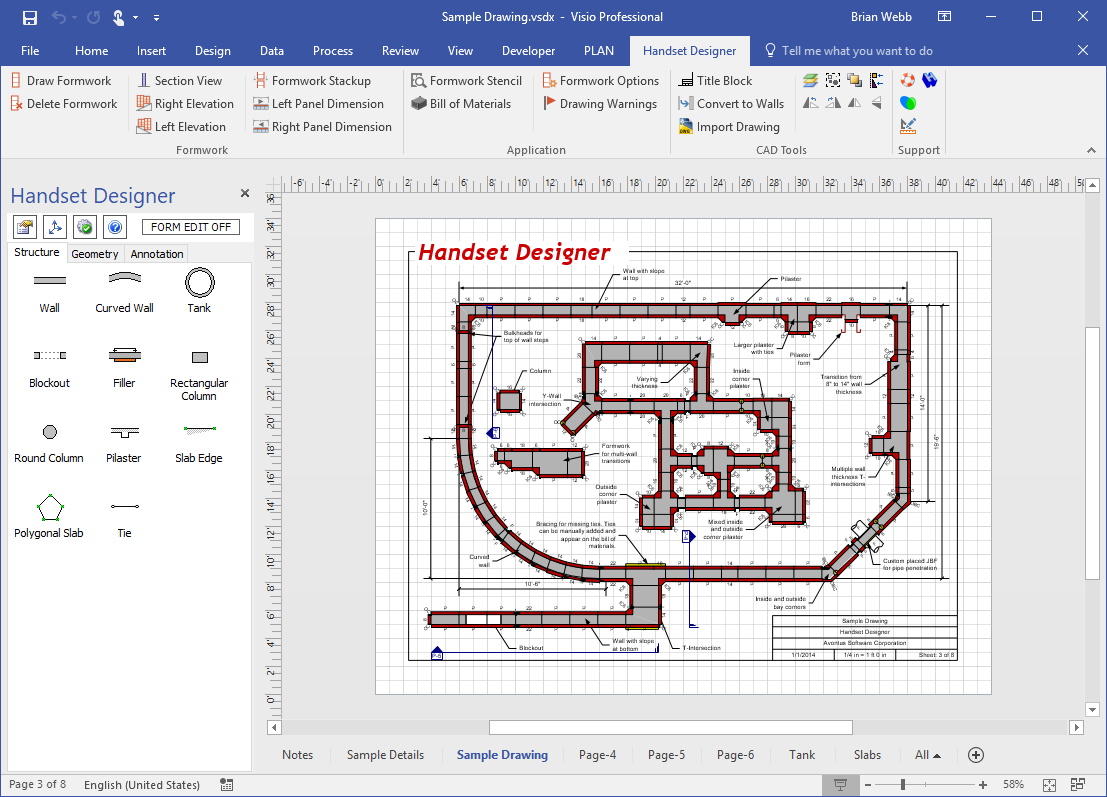Select the Polygonal Slab shape
The height and width of the screenshot is (797, 1107).
[49, 517]
